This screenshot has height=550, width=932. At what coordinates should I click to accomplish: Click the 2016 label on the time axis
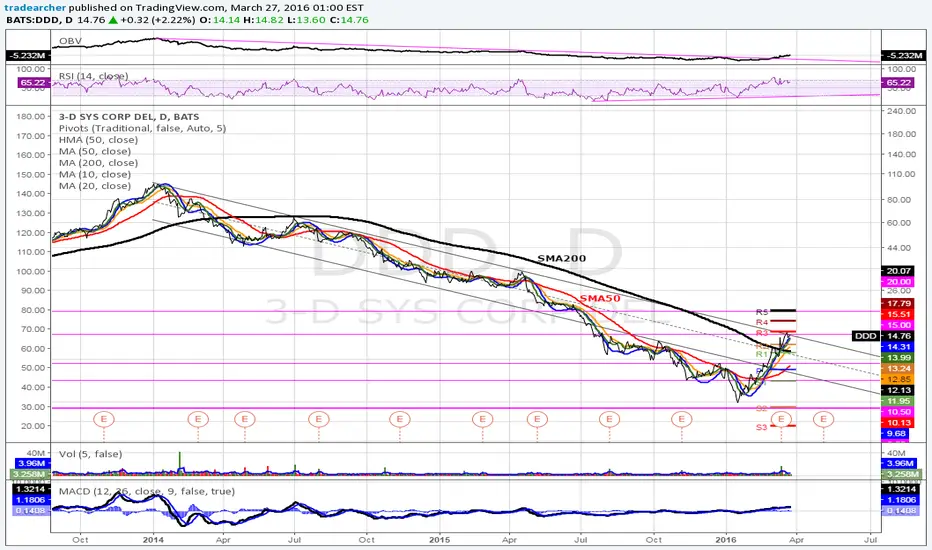click(726, 540)
